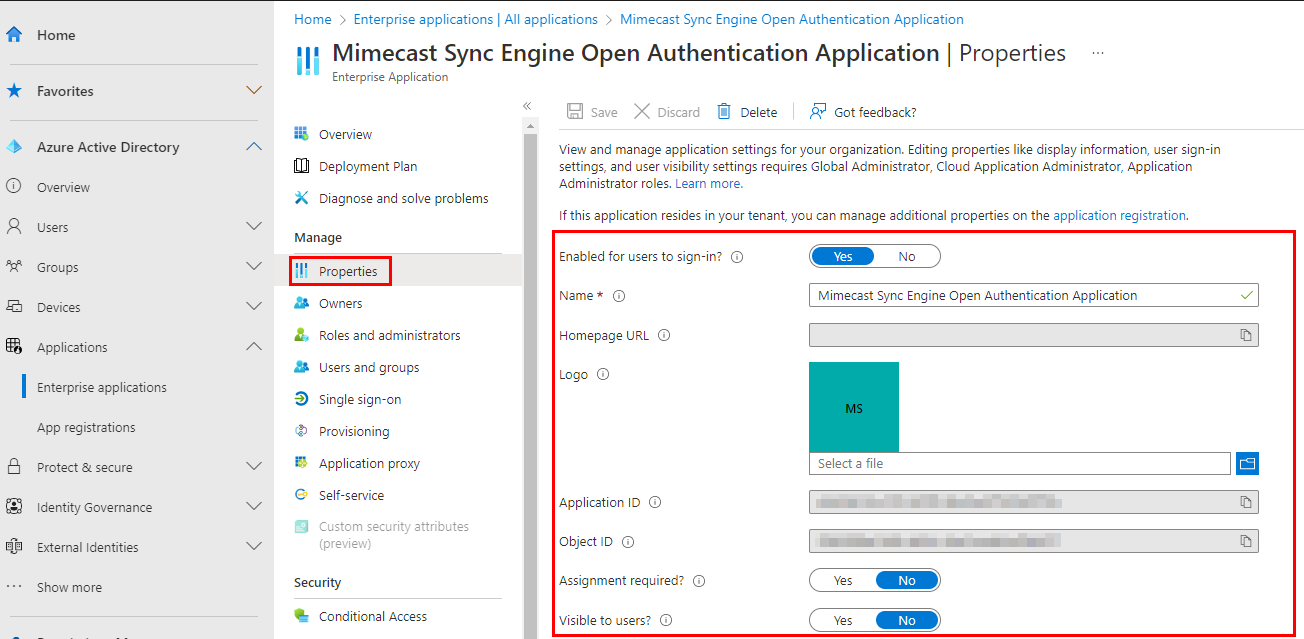Open the ellipsis more options next to title

(x=1098, y=53)
